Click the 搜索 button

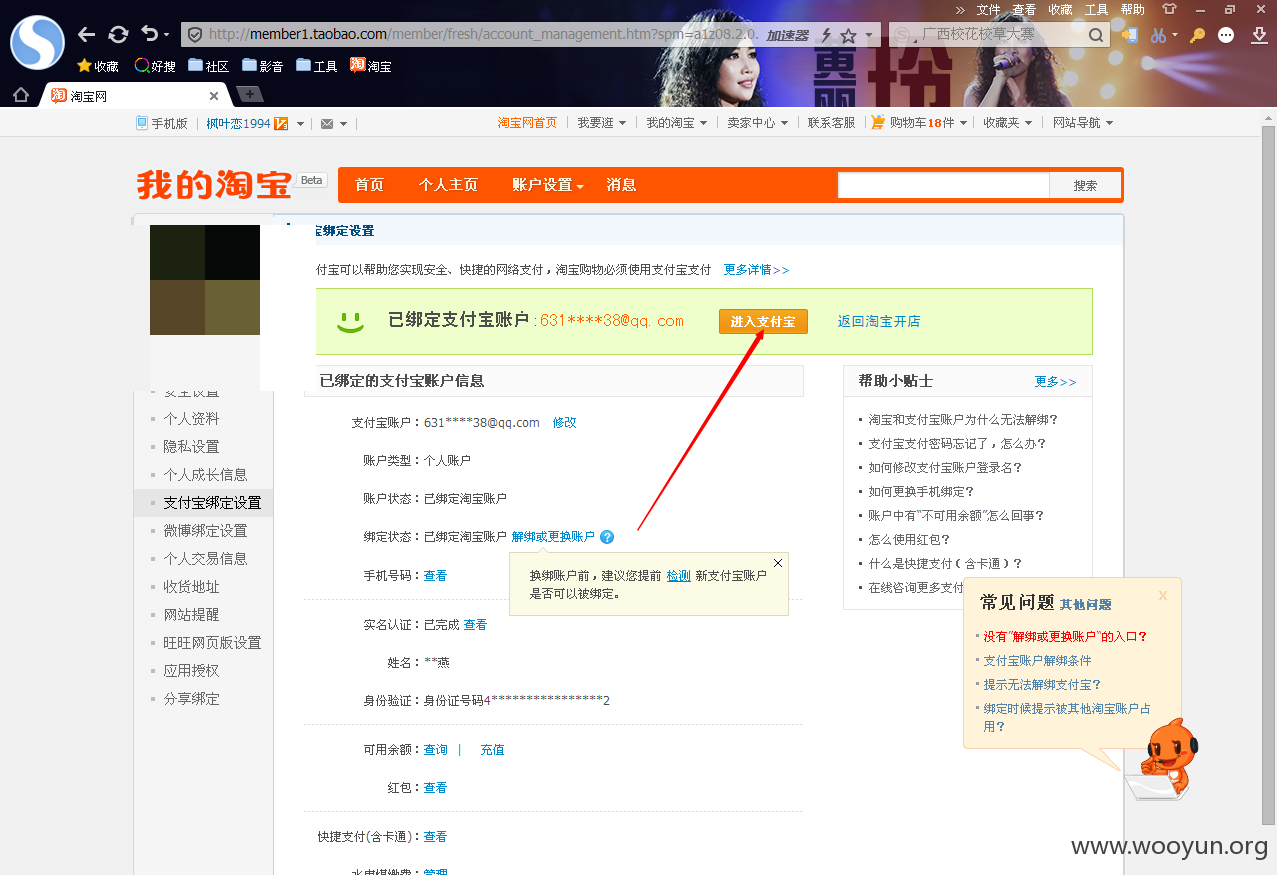(x=1085, y=185)
